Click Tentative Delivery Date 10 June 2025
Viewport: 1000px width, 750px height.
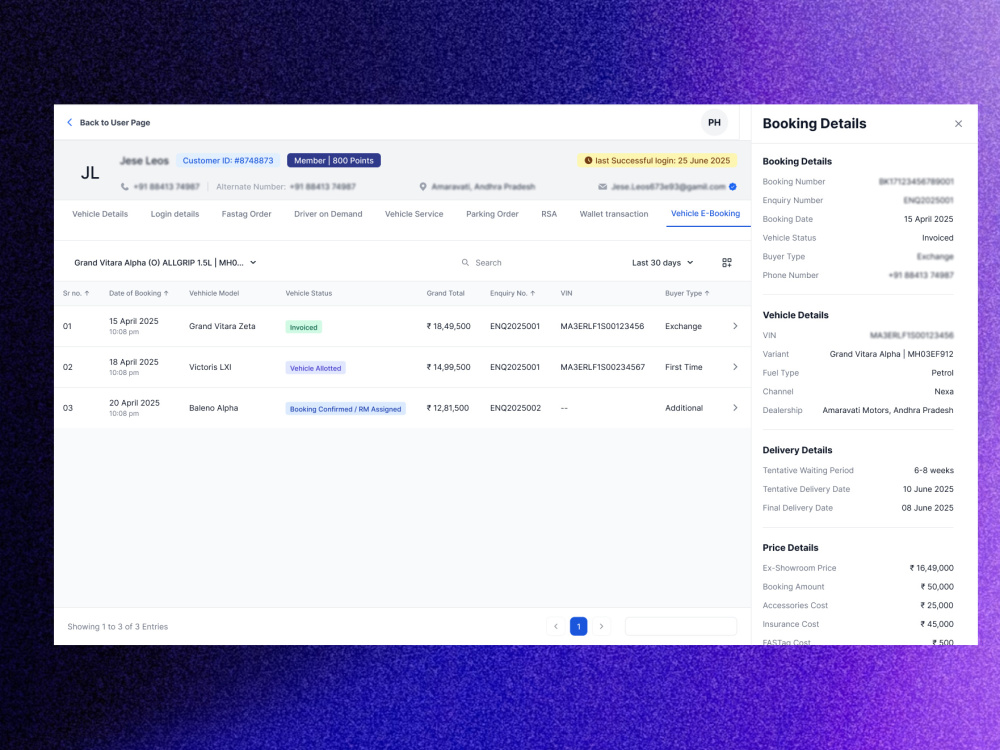pos(928,489)
